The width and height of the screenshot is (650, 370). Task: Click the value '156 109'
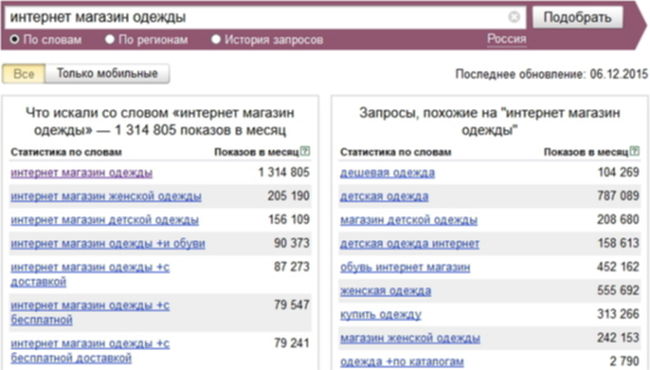pos(289,219)
